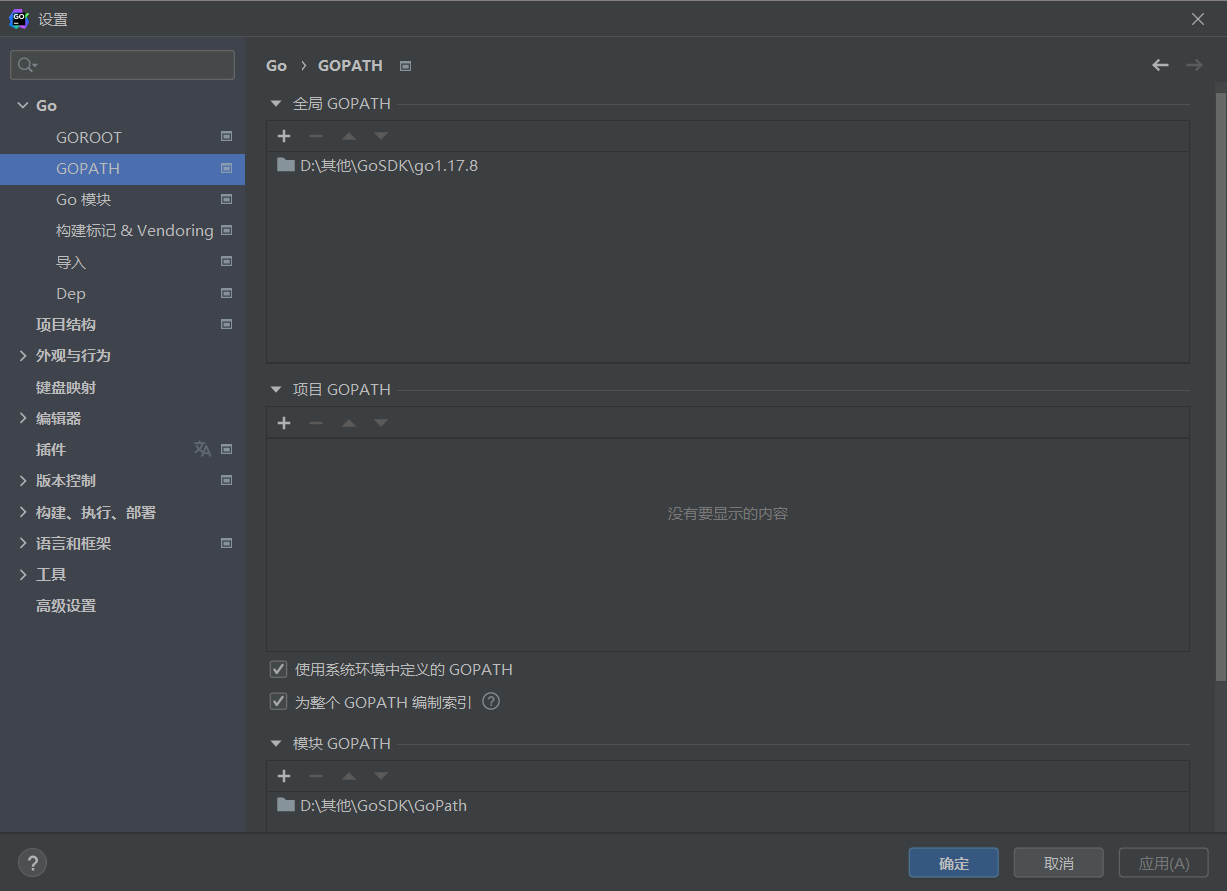1227x891 pixels.
Task: Click the settings search field
Action: click(122, 65)
